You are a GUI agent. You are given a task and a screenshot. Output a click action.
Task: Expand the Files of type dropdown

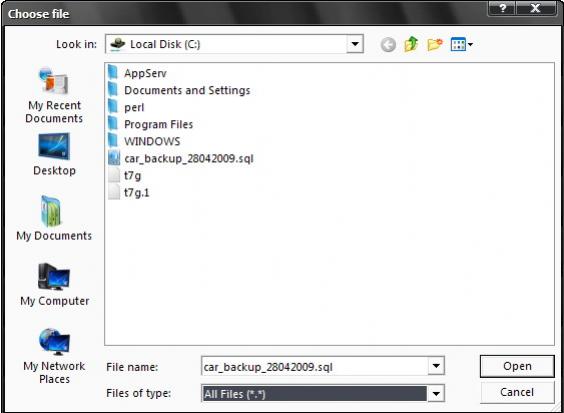436,393
